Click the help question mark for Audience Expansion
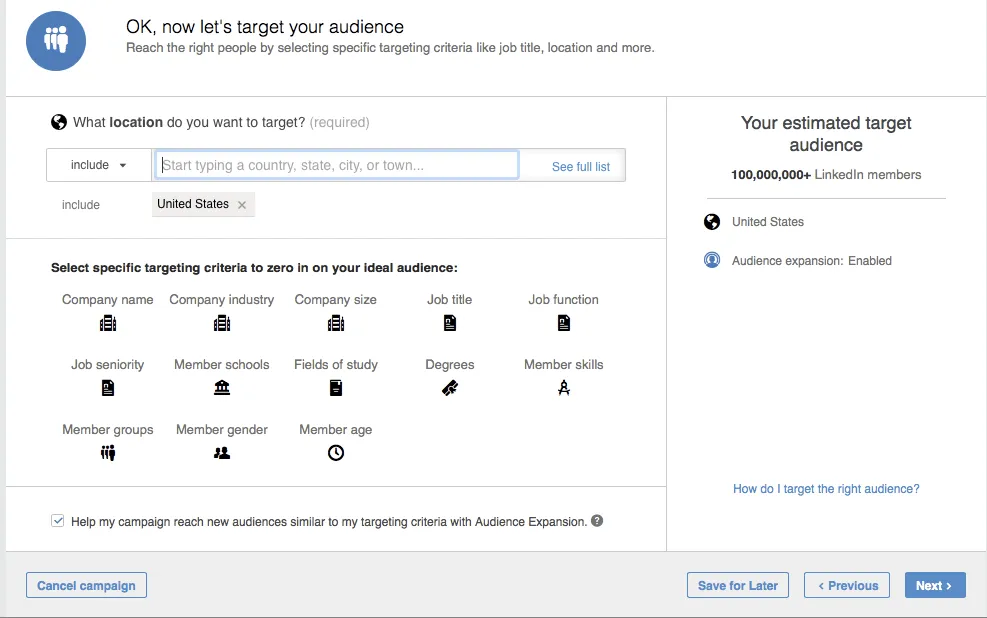This screenshot has height=618, width=987. tap(597, 520)
